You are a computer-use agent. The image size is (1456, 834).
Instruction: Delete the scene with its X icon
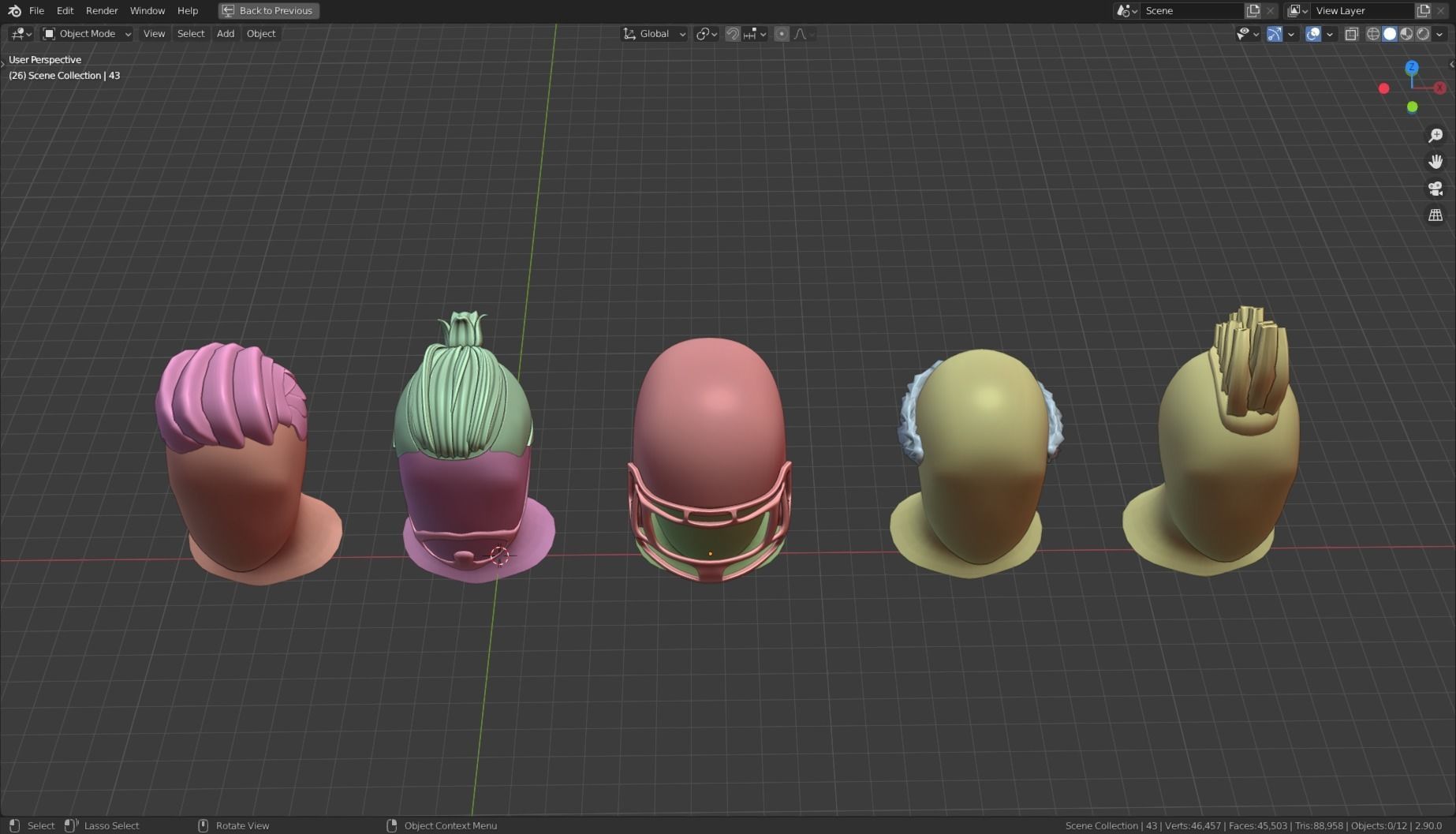coord(1270,10)
